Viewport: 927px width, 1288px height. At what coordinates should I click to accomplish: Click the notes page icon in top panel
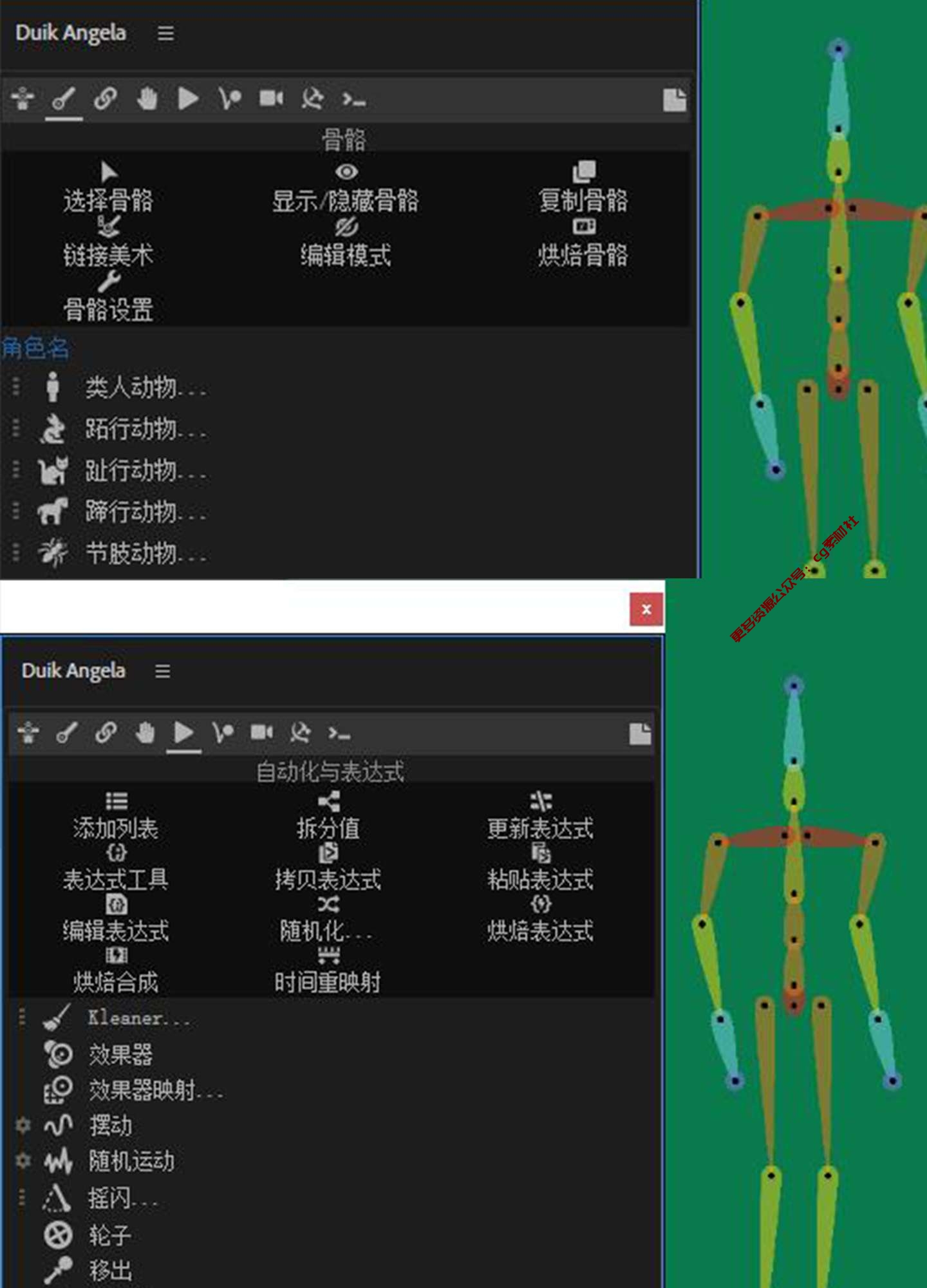pos(674,100)
